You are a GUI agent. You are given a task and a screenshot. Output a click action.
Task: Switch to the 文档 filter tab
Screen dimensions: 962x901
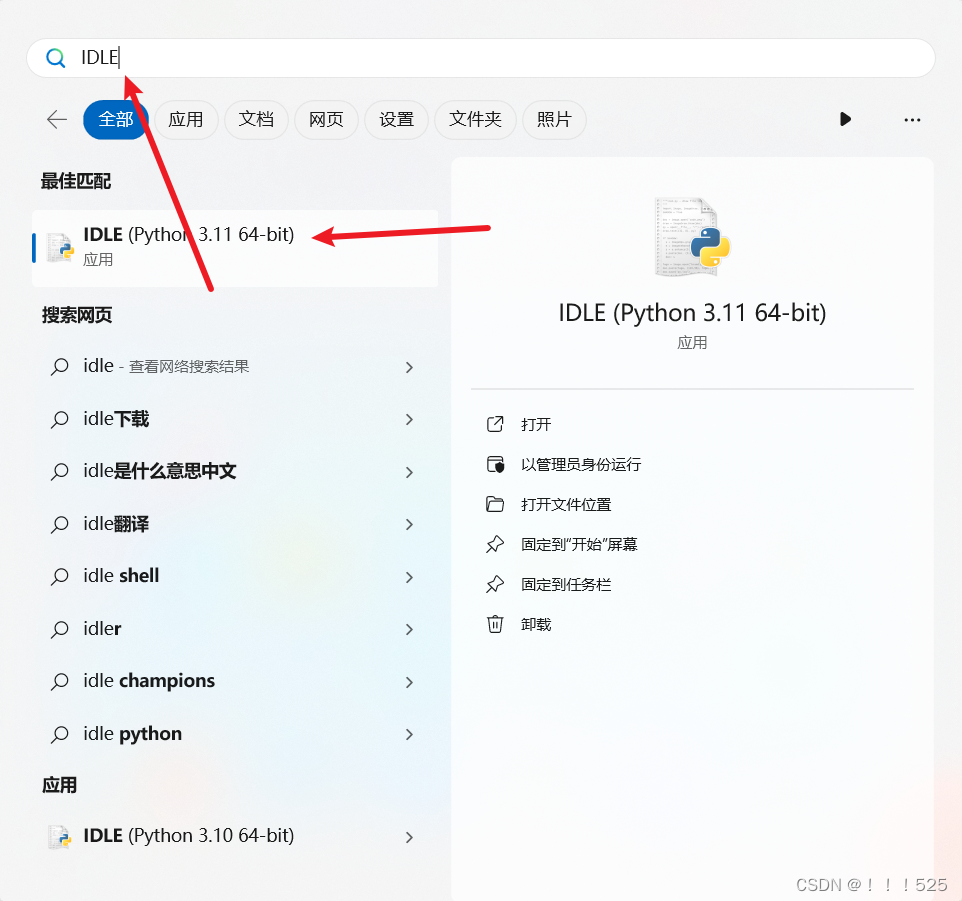tap(256, 120)
